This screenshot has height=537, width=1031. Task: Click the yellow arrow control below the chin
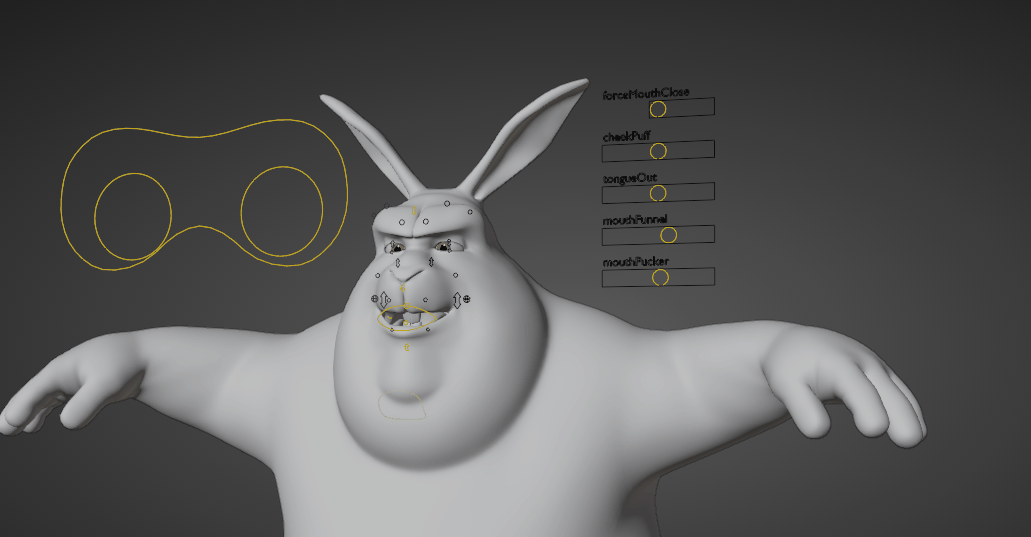point(407,348)
